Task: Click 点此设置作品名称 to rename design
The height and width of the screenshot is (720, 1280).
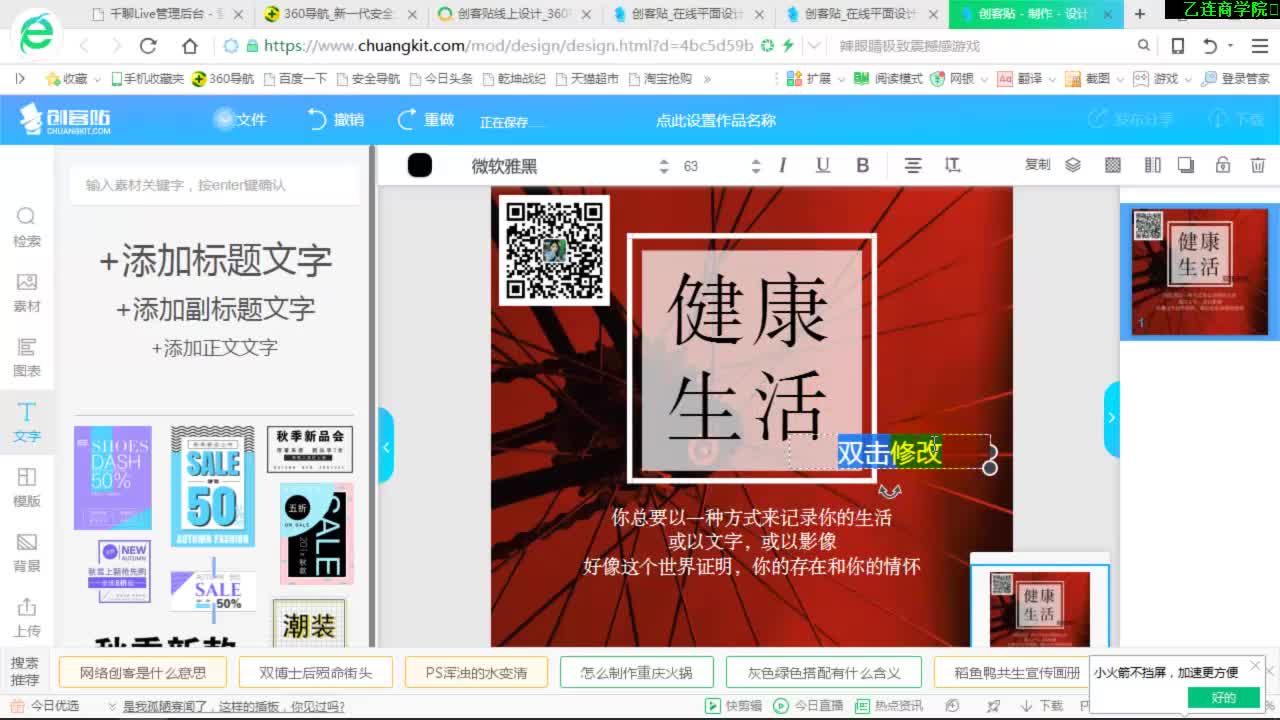Action: [718, 120]
